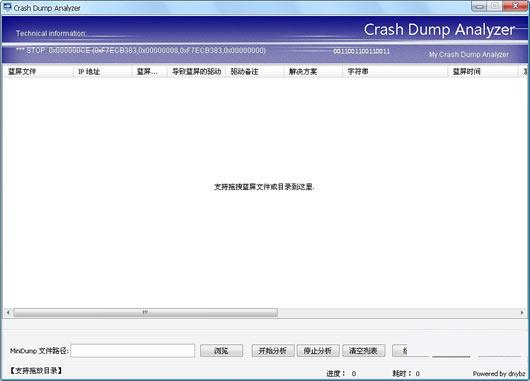The image size is (530, 381).
Task: Click the 停止分析 stop button
Action: point(318,351)
